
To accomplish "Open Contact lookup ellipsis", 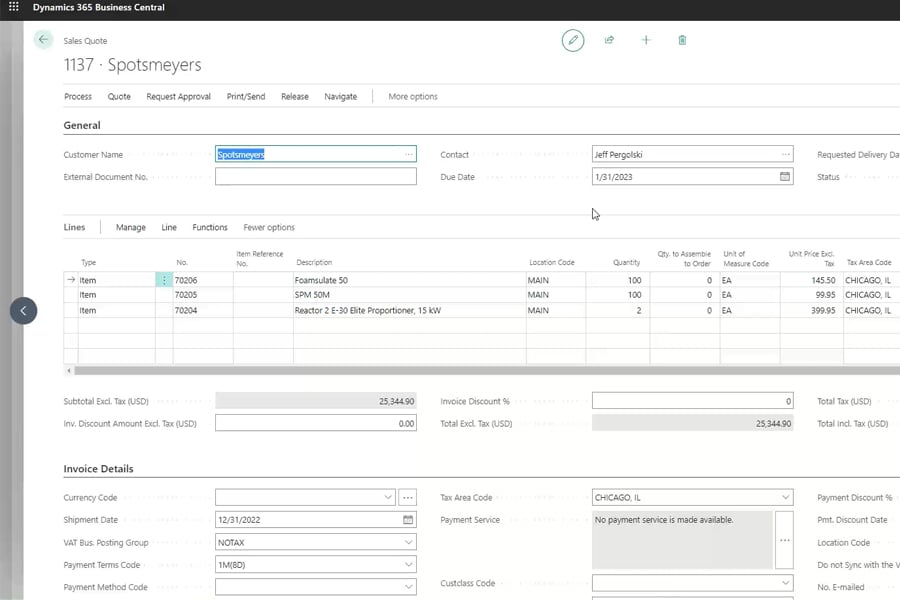I will pos(785,154).
